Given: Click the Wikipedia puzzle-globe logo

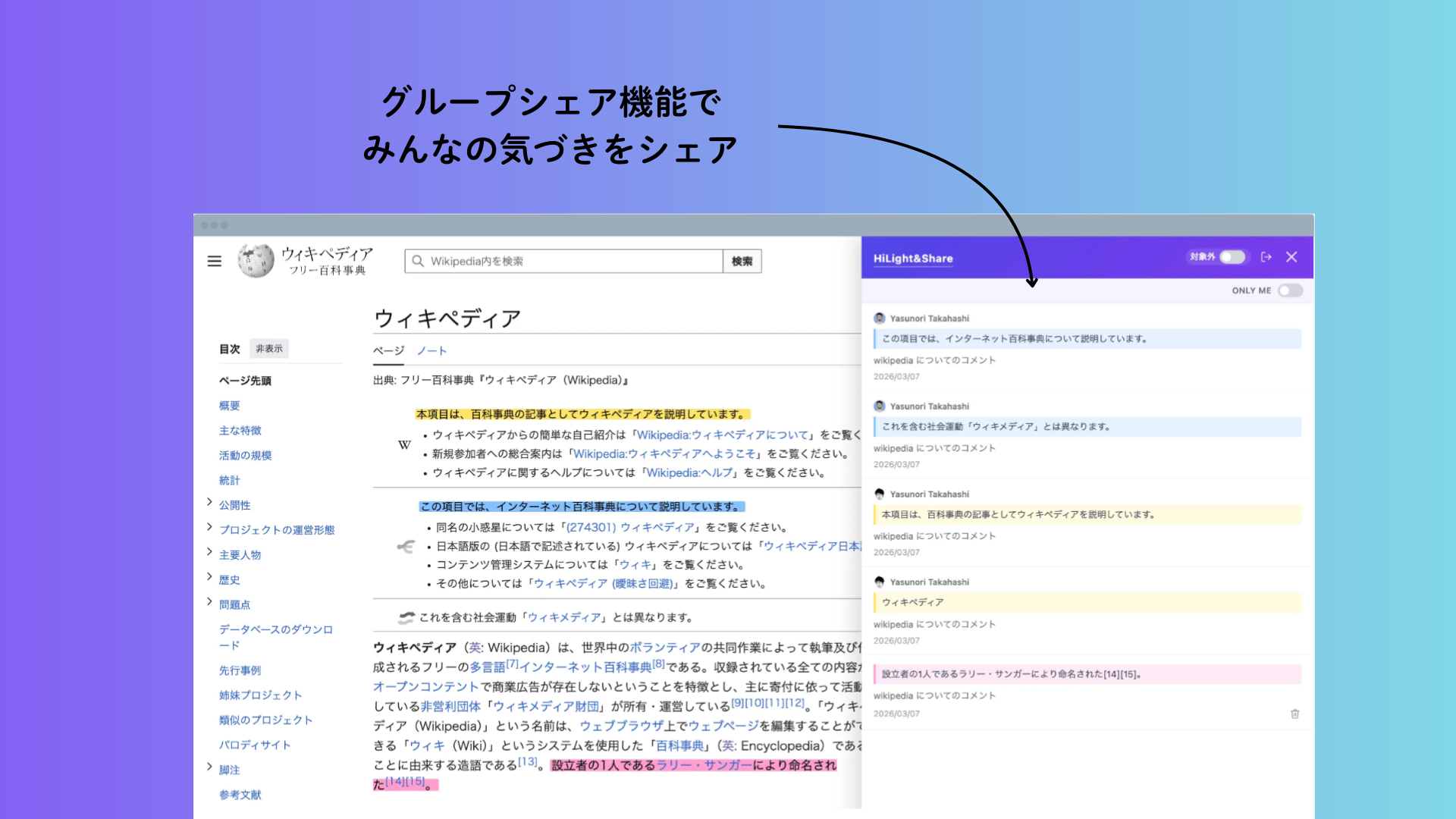Looking at the screenshot, I should click(254, 261).
